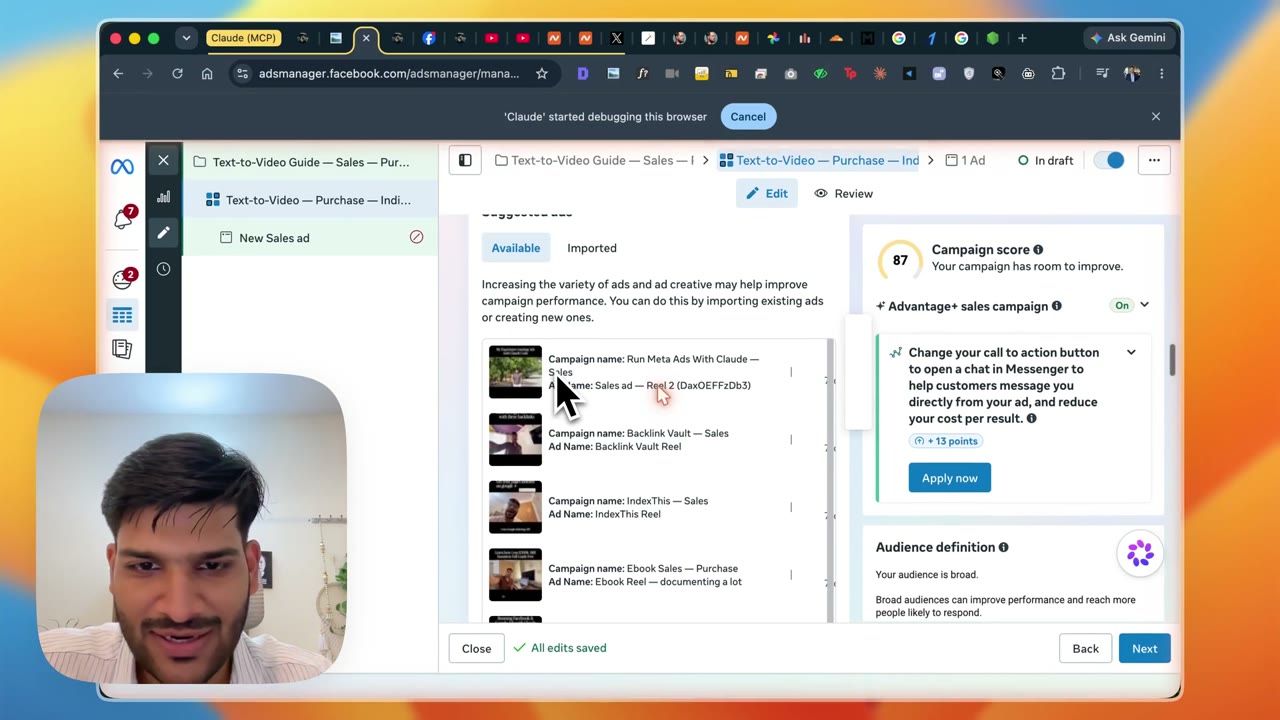Close the active browser tab

click(366, 38)
